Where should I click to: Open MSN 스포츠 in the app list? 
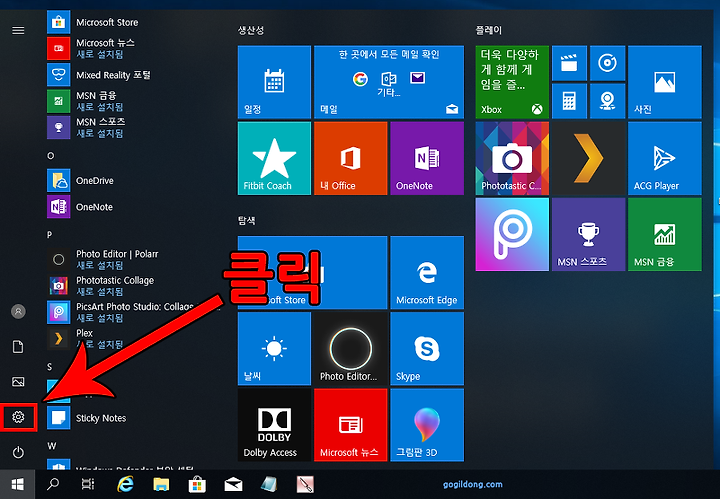coord(133,127)
